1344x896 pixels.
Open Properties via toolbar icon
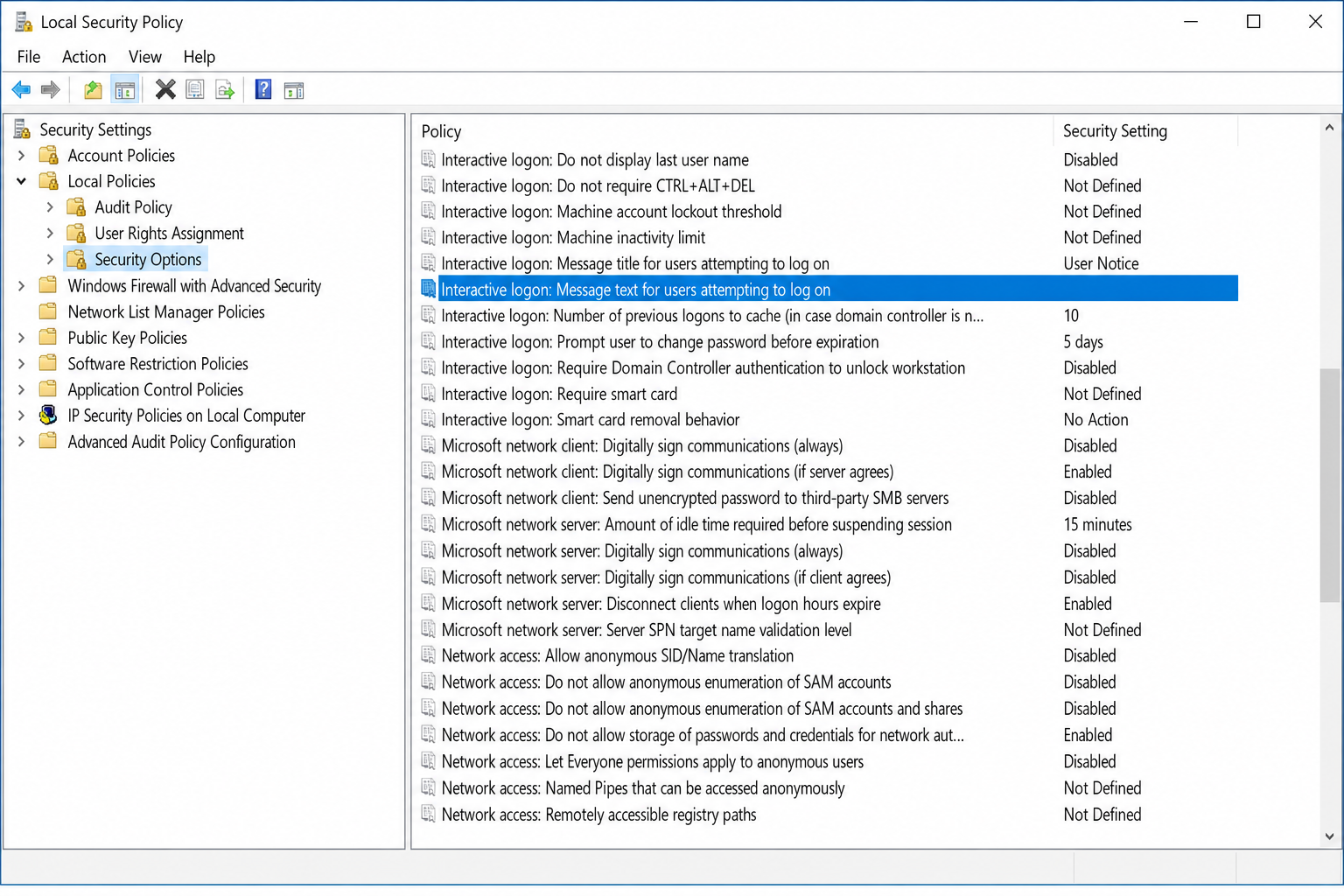[x=195, y=89]
